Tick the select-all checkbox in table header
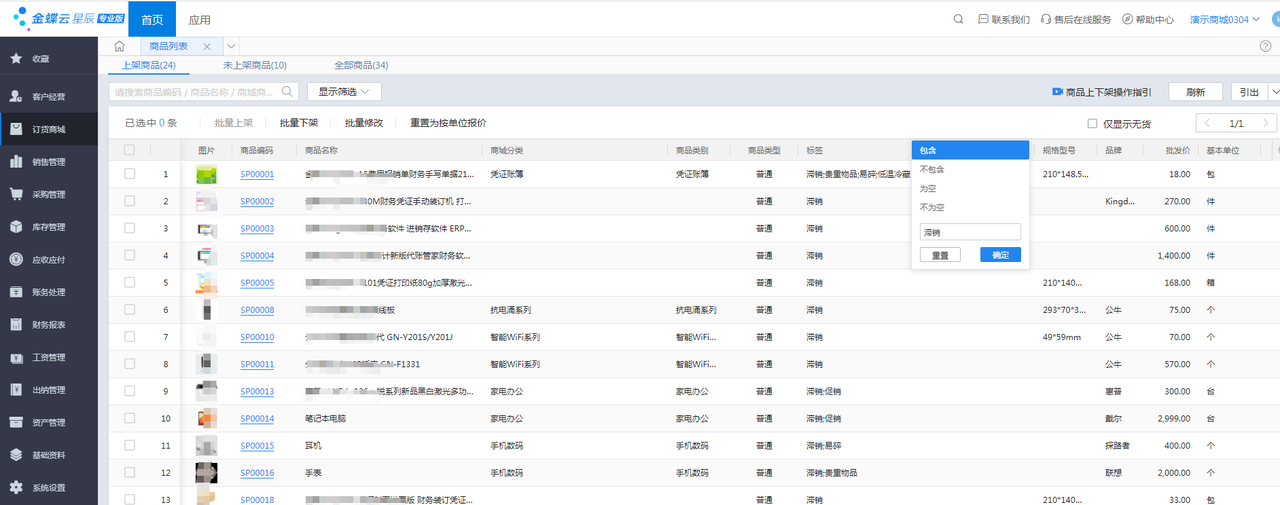 [129, 150]
